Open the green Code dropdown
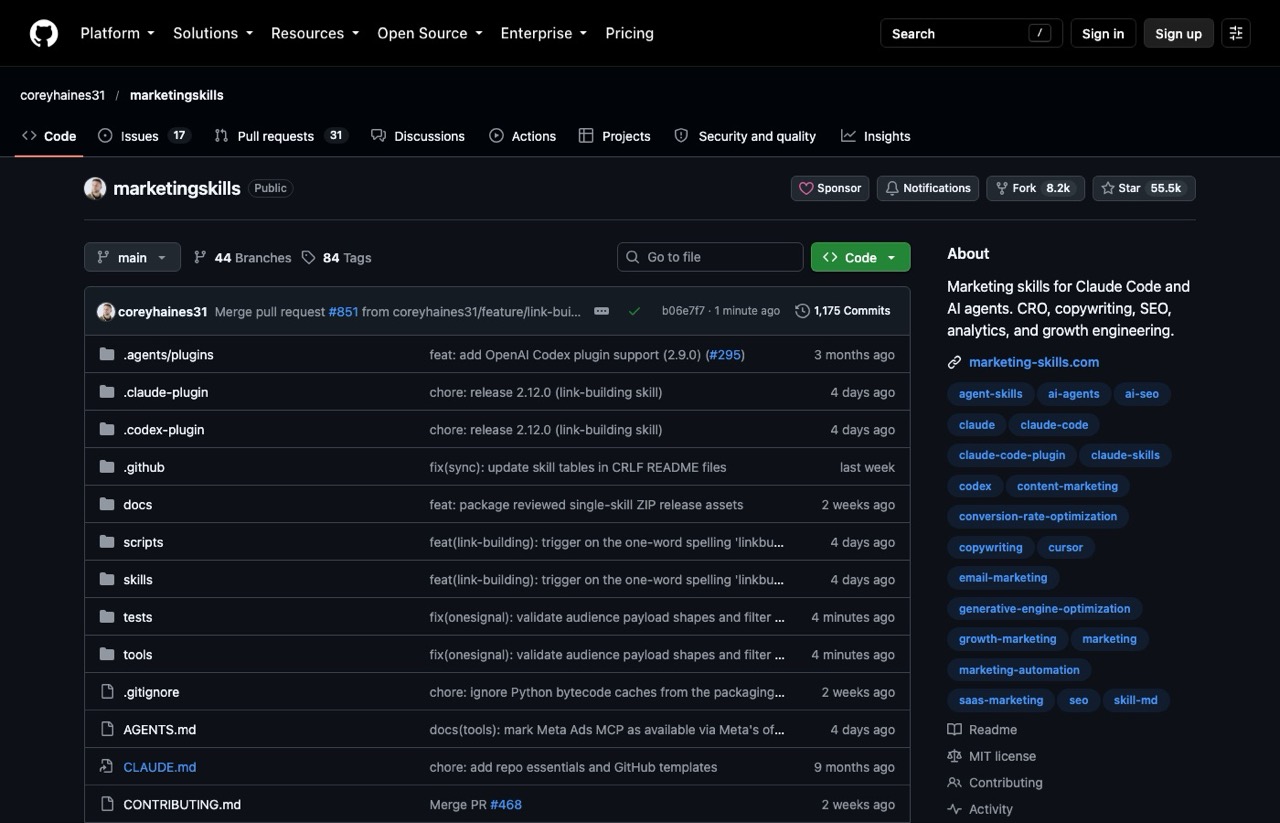This screenshot has height=823, width=1280. click(860, 257)
